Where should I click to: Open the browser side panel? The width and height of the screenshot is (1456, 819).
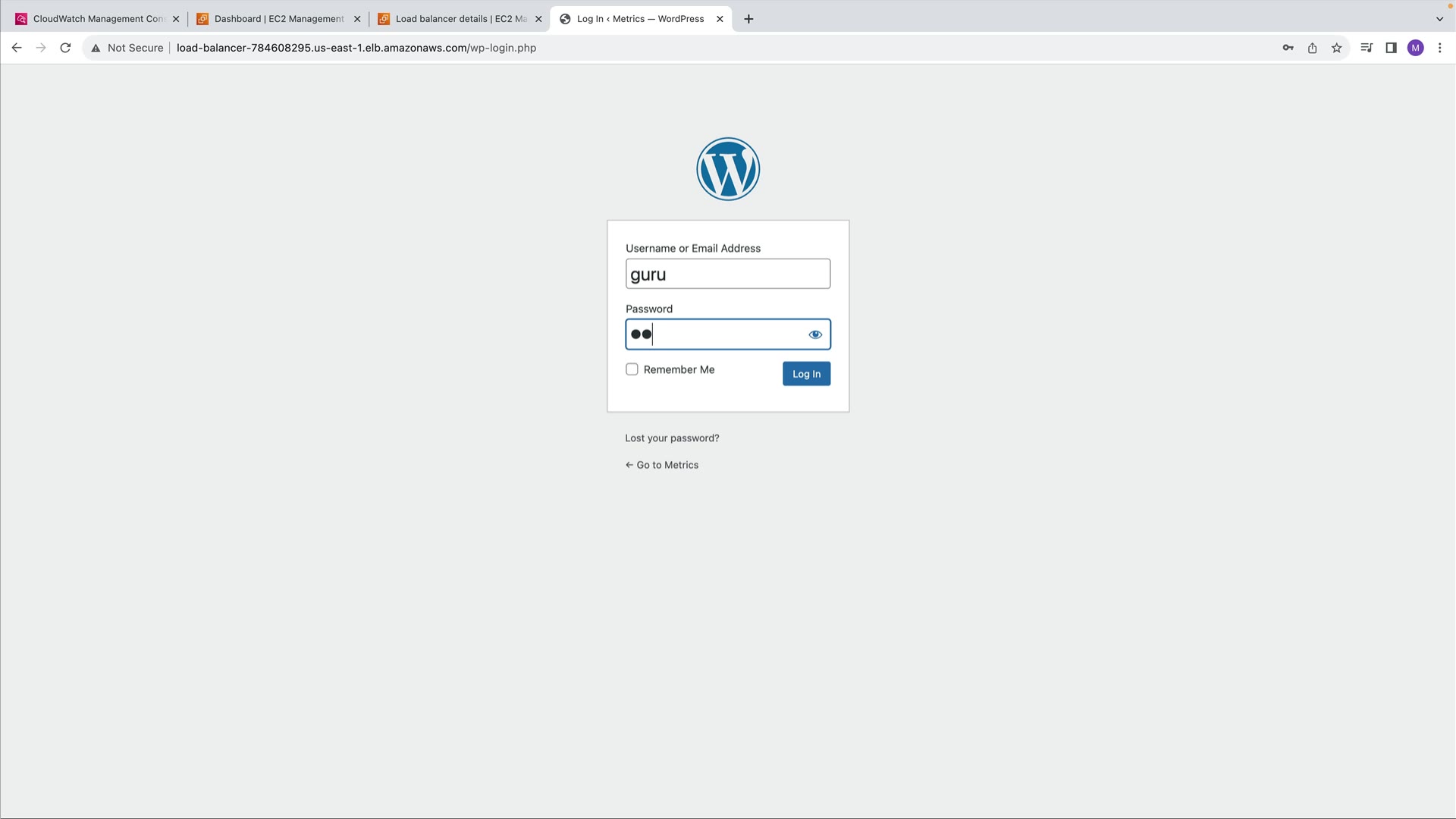(x=1391, y=48)
